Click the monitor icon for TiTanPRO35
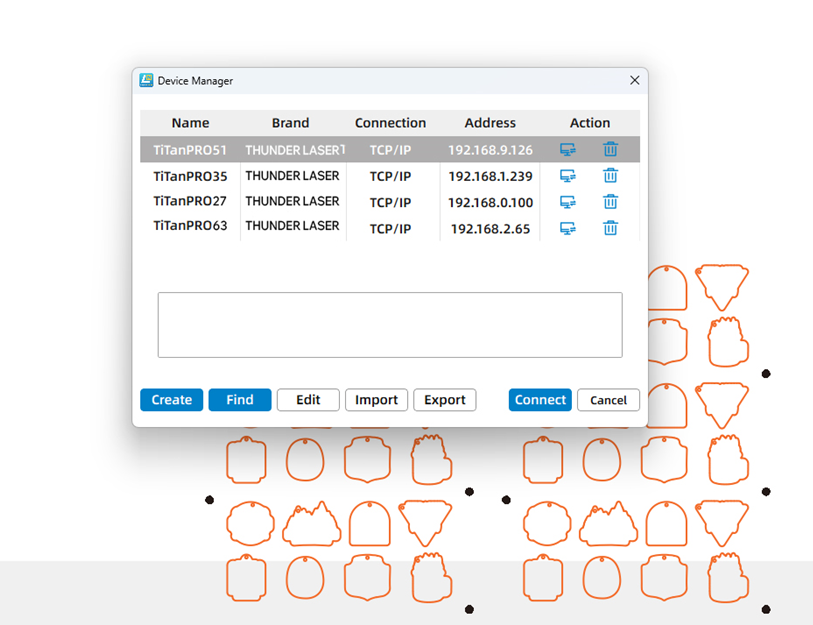The image size is (813, 625). pos(567,176)
